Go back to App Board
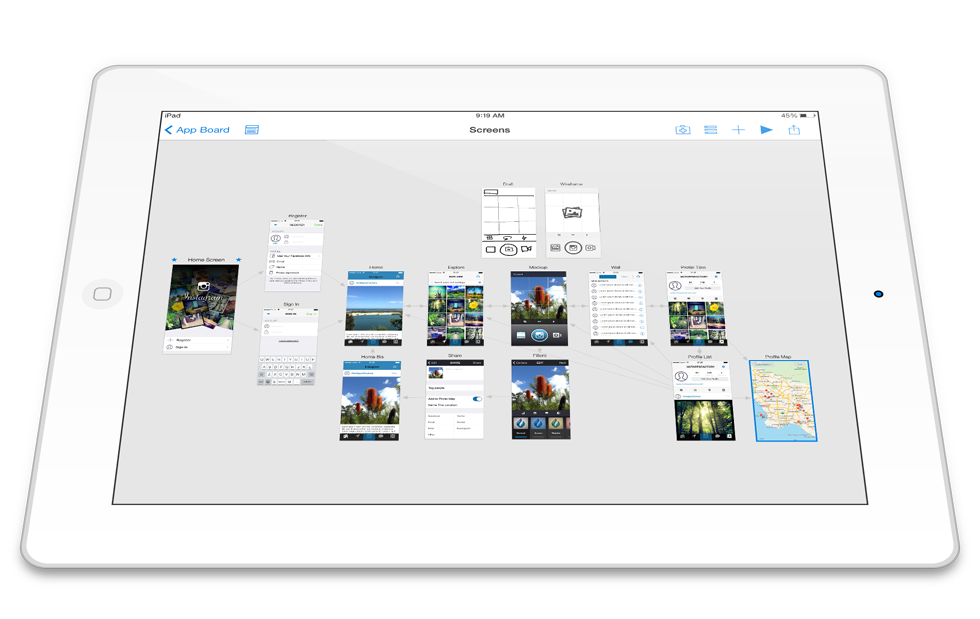This screenshot has height=619, width=980. (x=198, y=130)
